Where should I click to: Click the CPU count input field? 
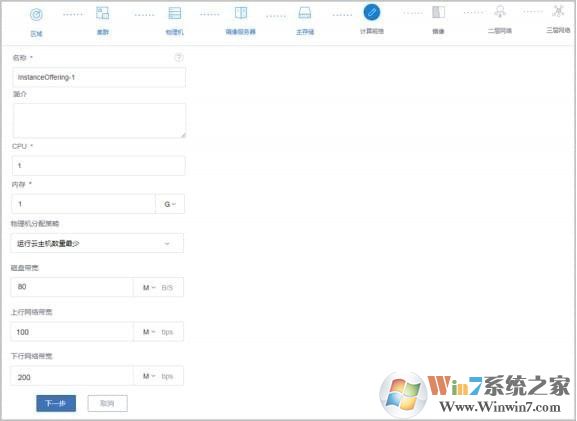coord(99,166)
